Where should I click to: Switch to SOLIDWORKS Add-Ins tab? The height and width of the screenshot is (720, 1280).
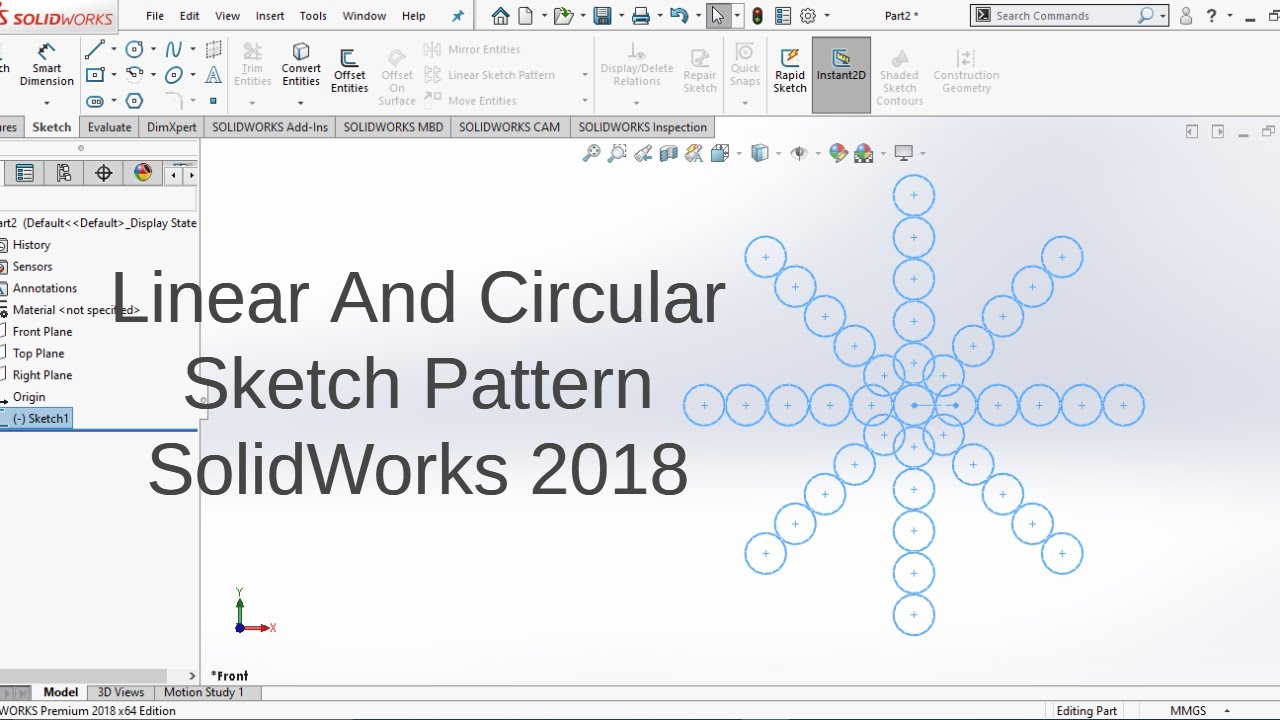point(270,127)
